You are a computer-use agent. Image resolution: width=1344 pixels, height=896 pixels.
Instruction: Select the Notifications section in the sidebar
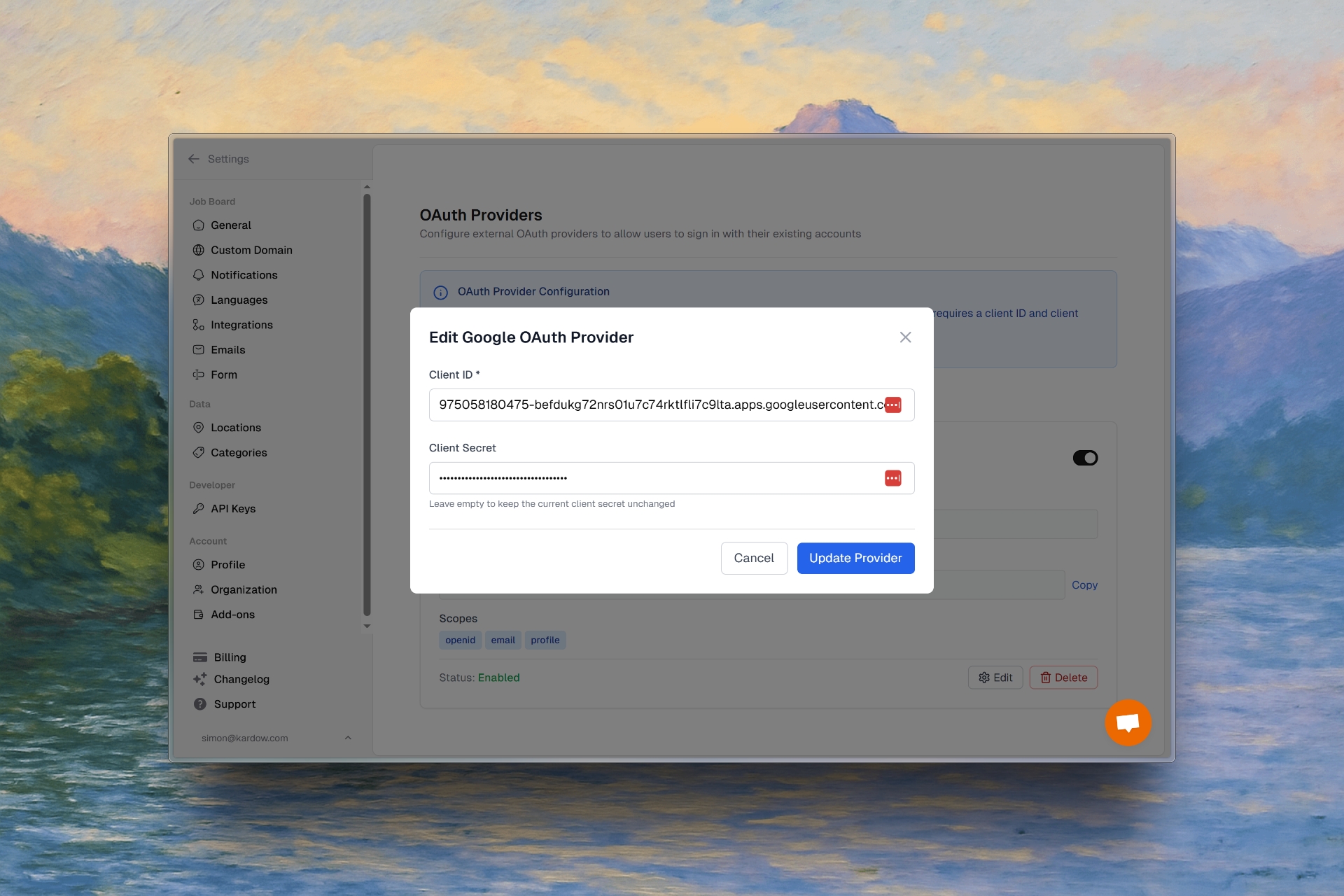point(244,274)
